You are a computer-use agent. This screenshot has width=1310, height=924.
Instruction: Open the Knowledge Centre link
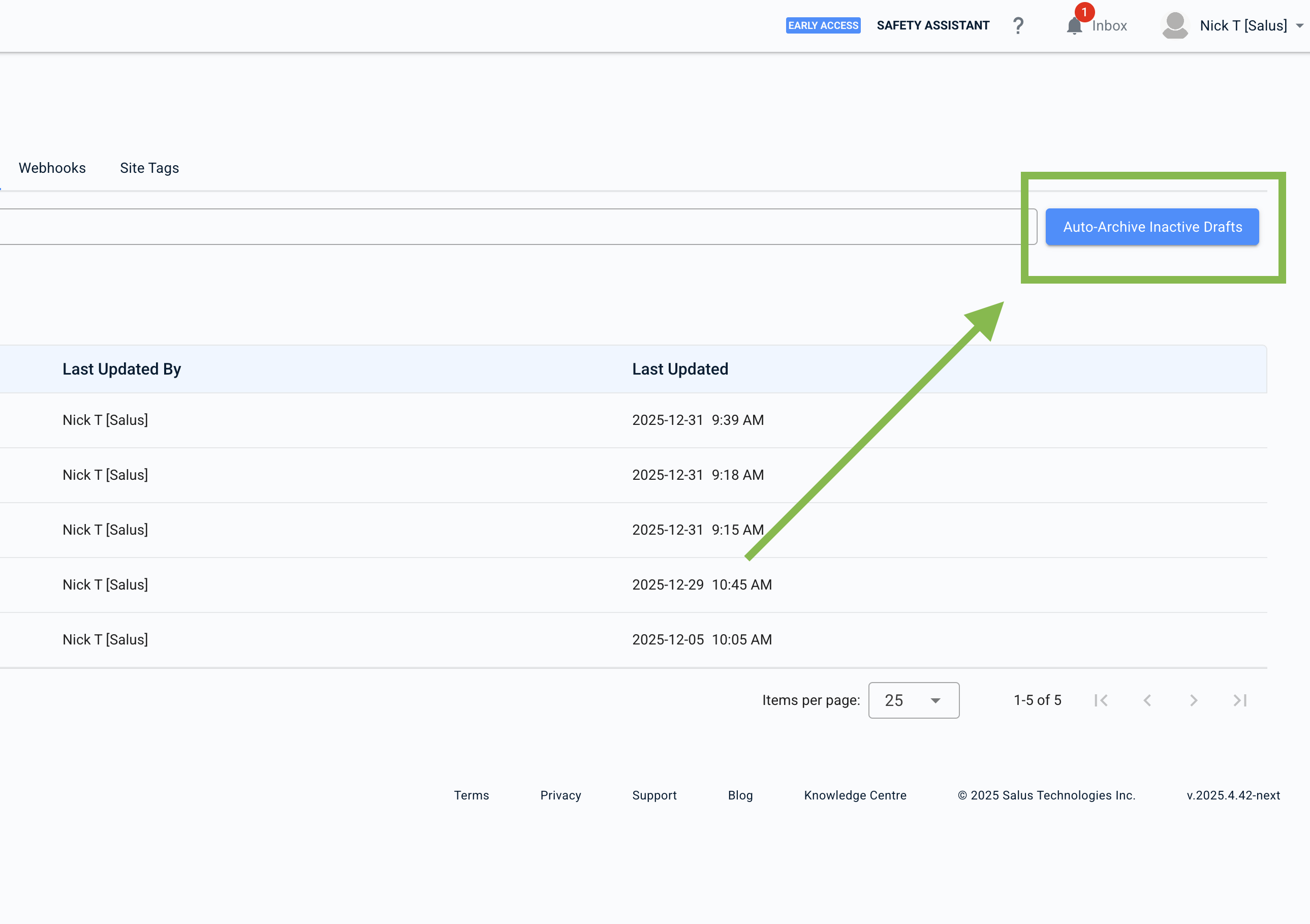[855, 795]
